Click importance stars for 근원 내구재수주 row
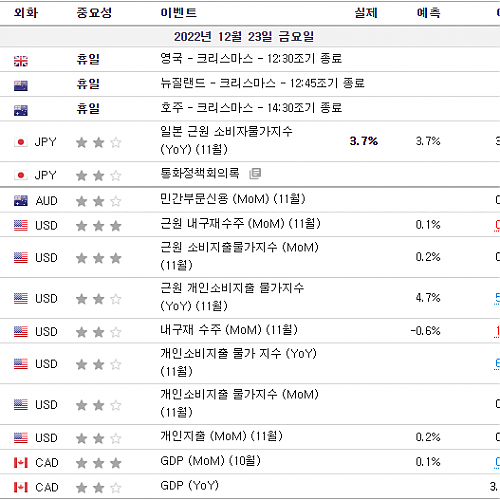The width and height of the screenshot is (500, 500). (x=98, y=226)
